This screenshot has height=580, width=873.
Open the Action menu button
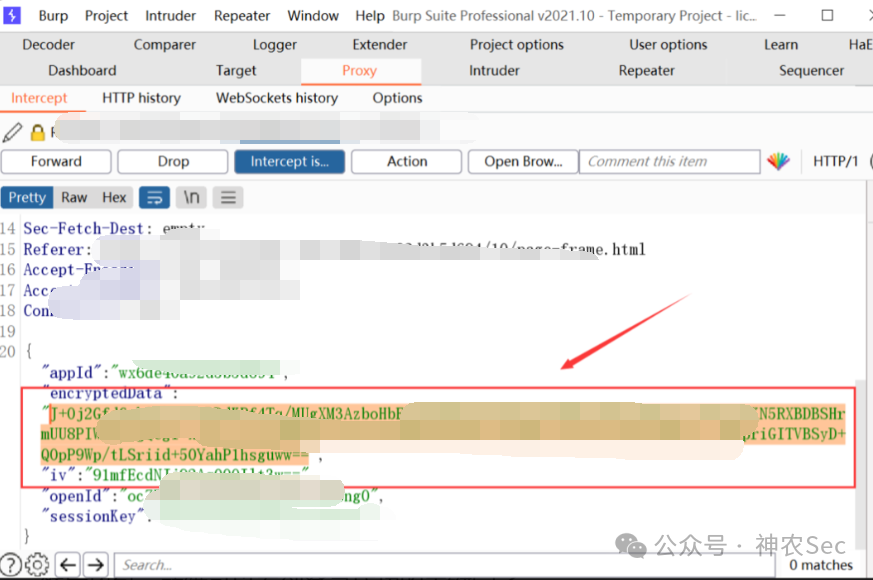point(407,161)
